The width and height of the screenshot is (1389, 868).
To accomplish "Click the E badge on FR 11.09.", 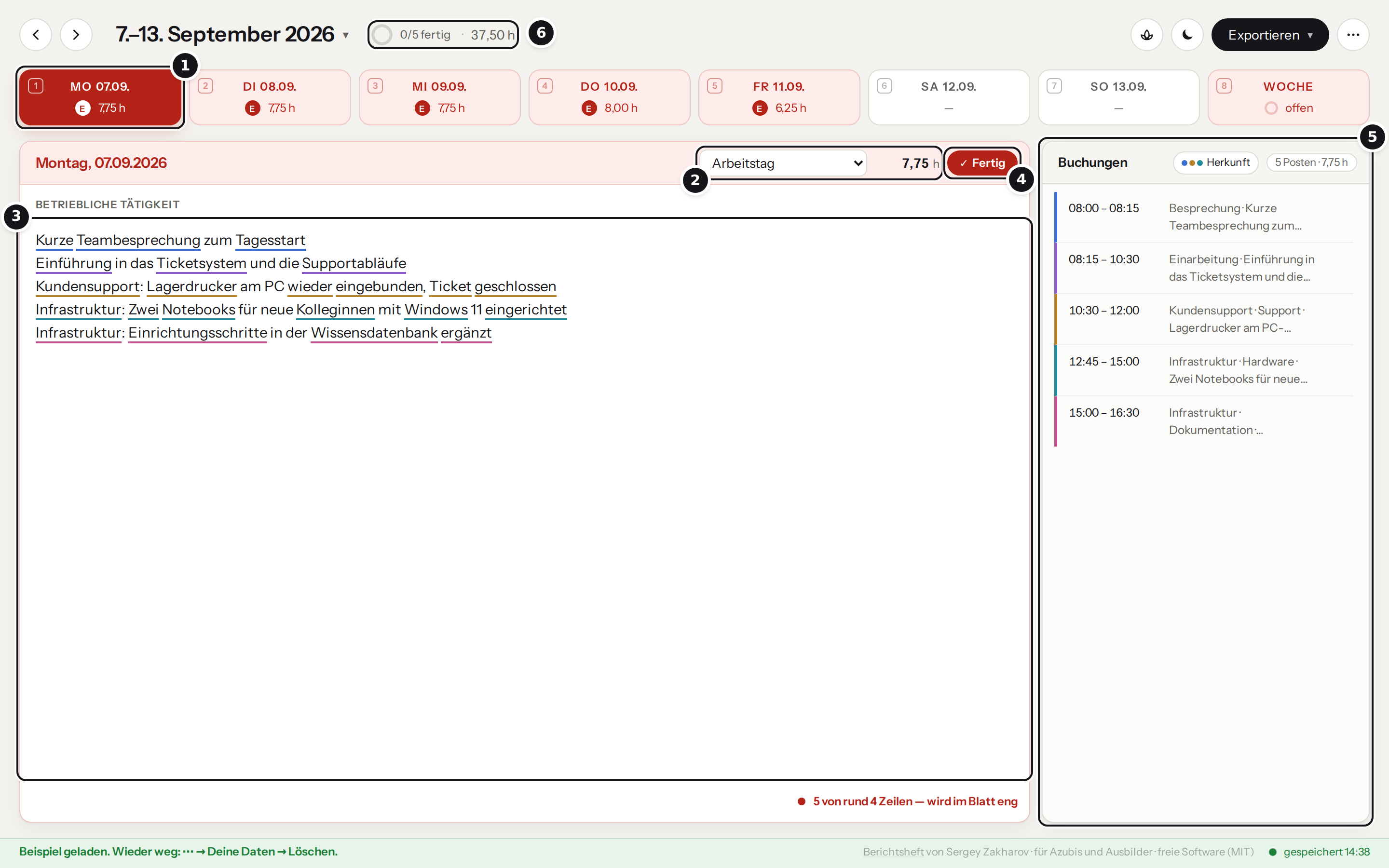I will [760, 108].
